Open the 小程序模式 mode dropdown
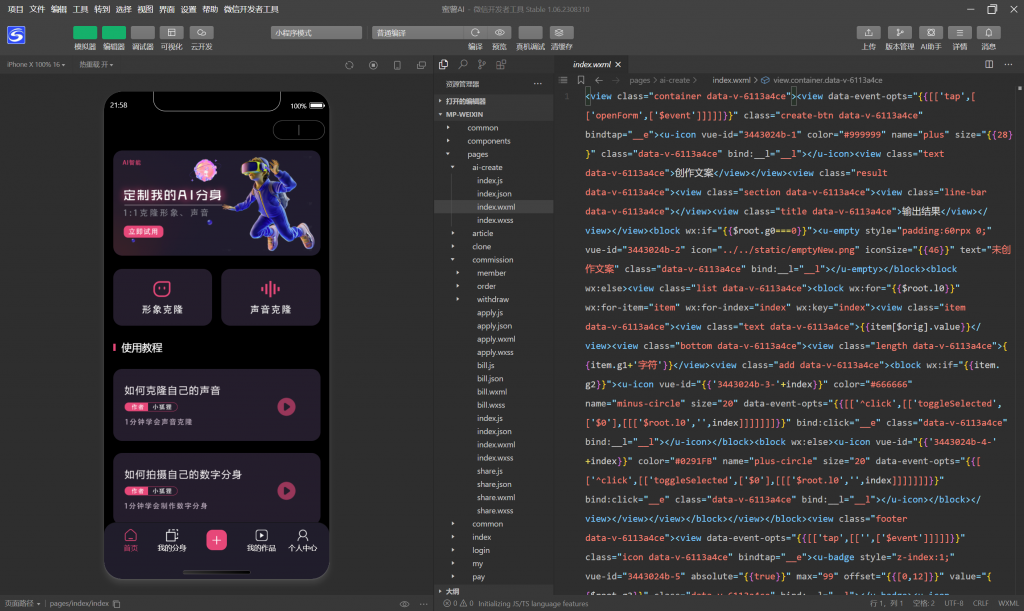Viewport: 1024px width, 611px height. [316, 33]
